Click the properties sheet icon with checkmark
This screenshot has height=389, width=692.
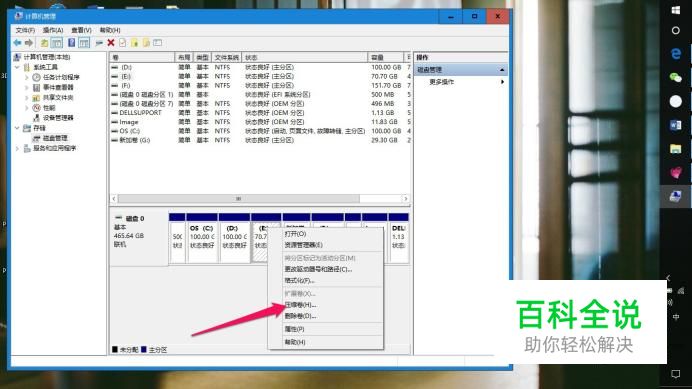(x=122, y=43)
